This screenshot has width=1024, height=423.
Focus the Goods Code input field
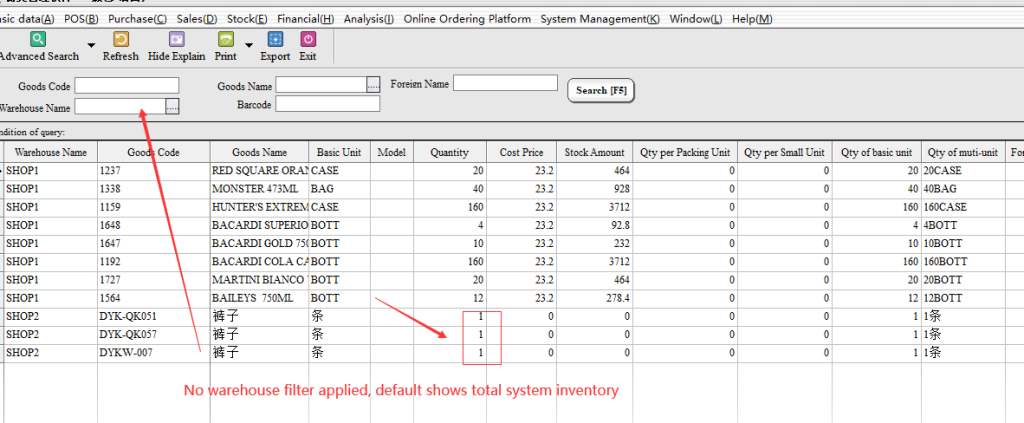(x=126, y=85)
